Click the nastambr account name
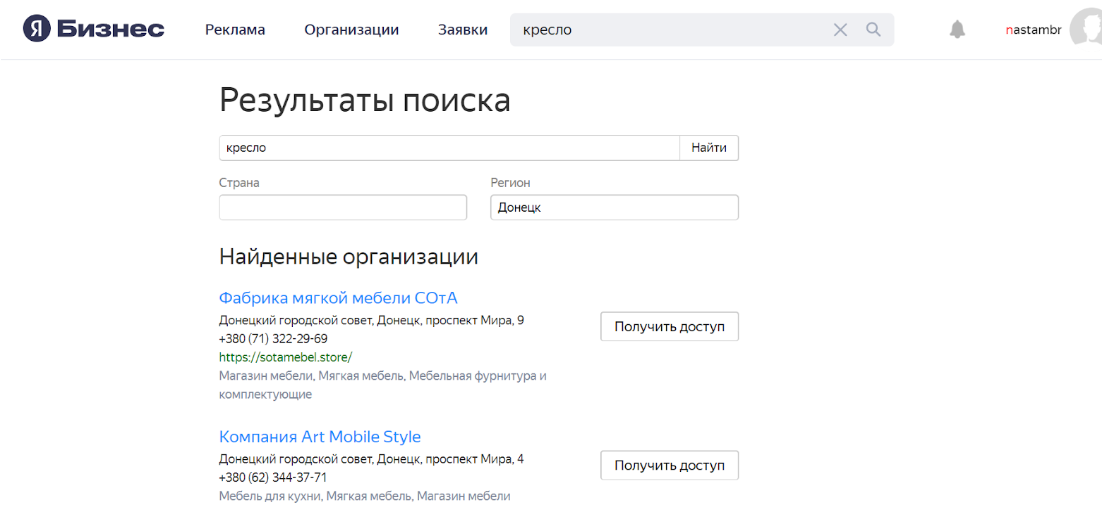 [1033, 30]
